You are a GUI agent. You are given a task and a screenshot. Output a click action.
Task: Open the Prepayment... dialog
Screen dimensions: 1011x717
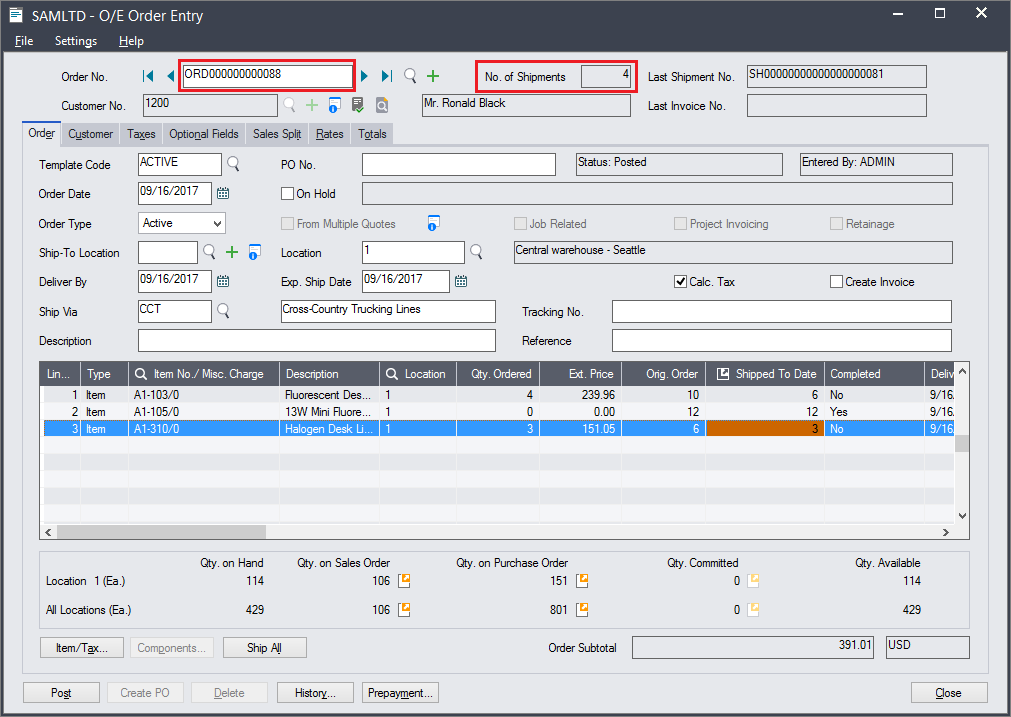tap(400, 692)
